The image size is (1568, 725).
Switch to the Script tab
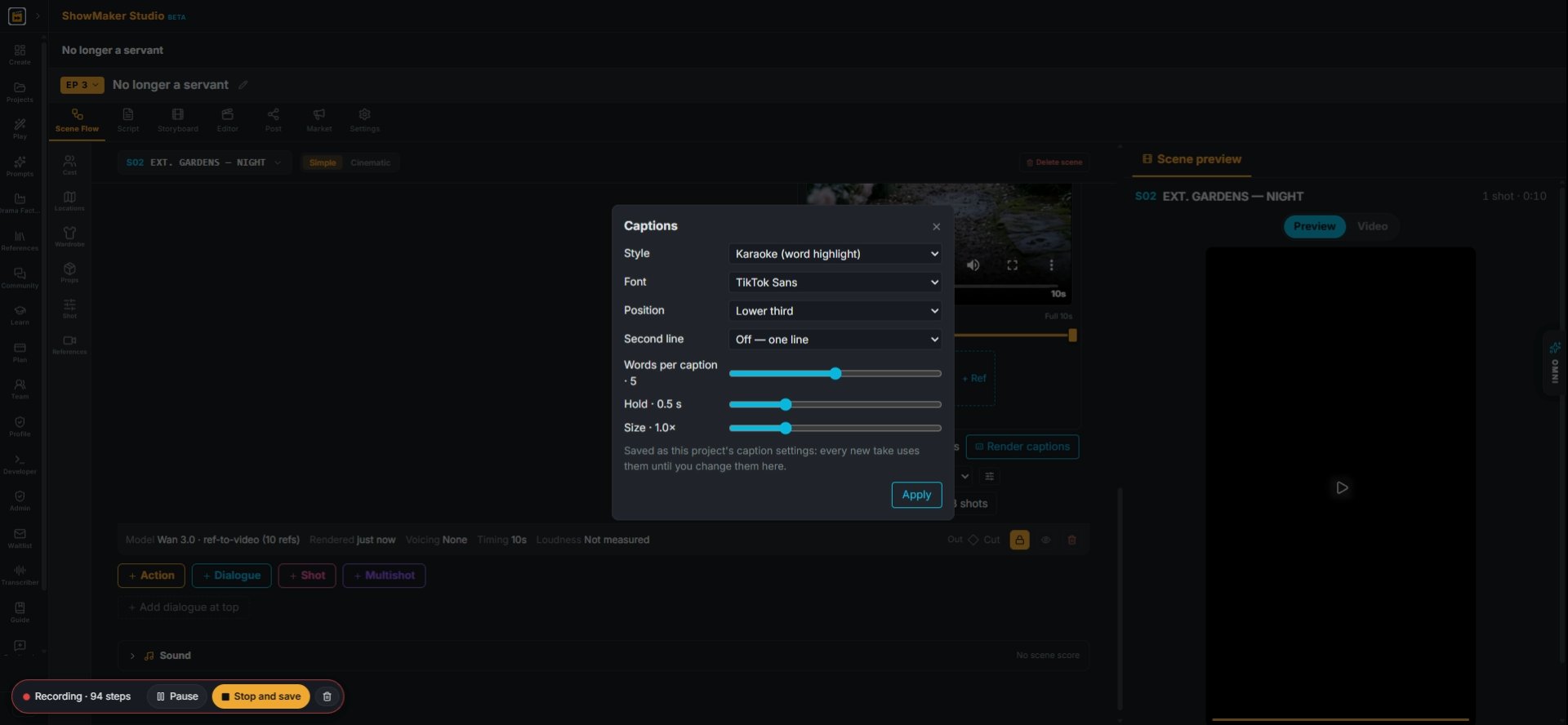click(x=128, y=120)
